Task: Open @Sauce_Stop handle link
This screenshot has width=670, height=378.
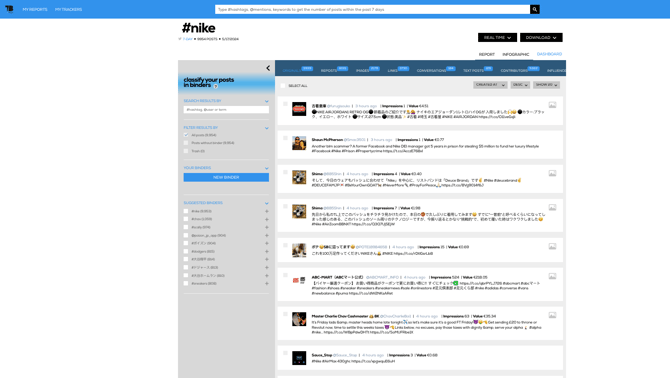Action: (345, 355)
